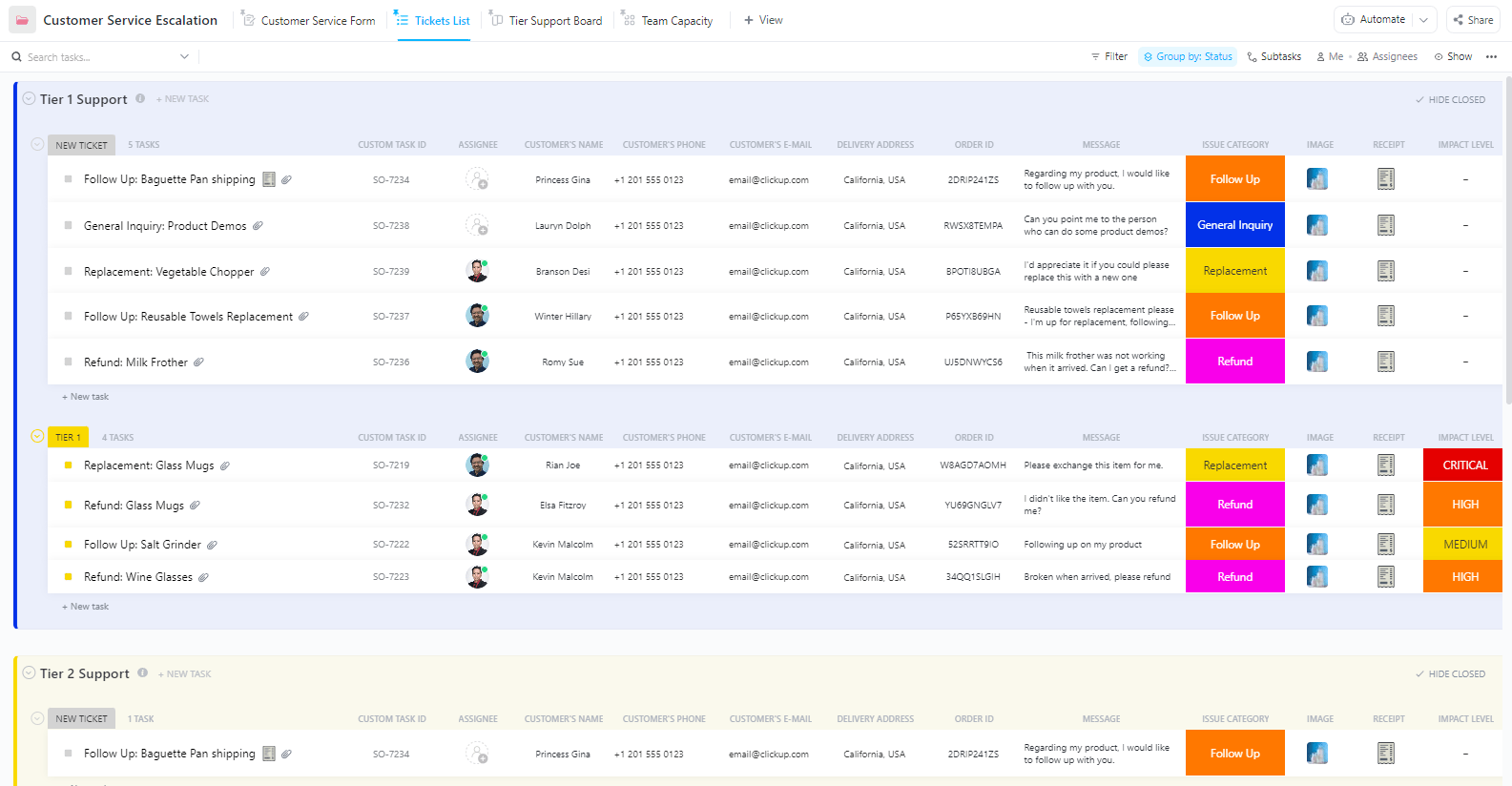The height and width of the screenshot is (786, 1512).
Task: Click info icon beside Tier 1 Support heading
Action: [140, 98]
